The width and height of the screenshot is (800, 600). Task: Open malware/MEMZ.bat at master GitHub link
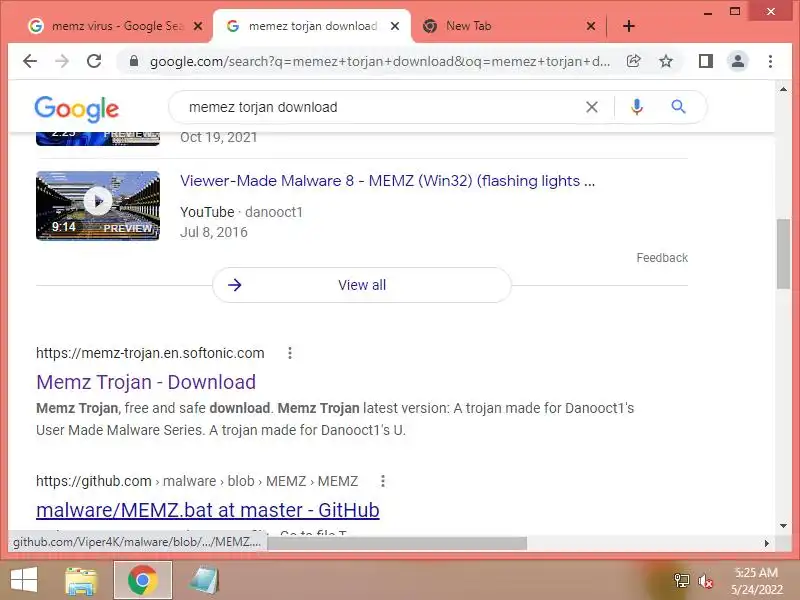(208, 510)
